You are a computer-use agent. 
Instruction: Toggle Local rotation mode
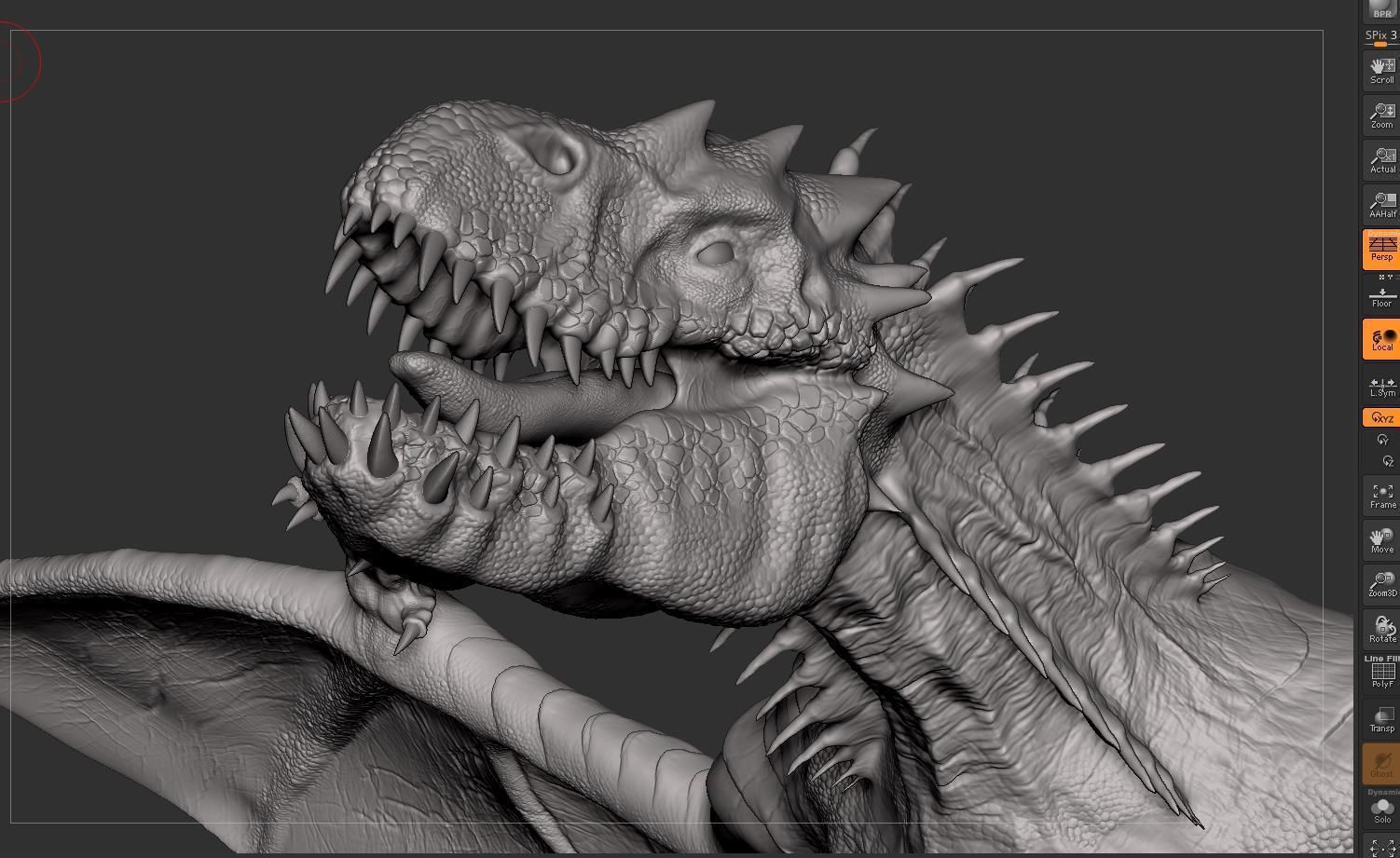pos(1381,339)
